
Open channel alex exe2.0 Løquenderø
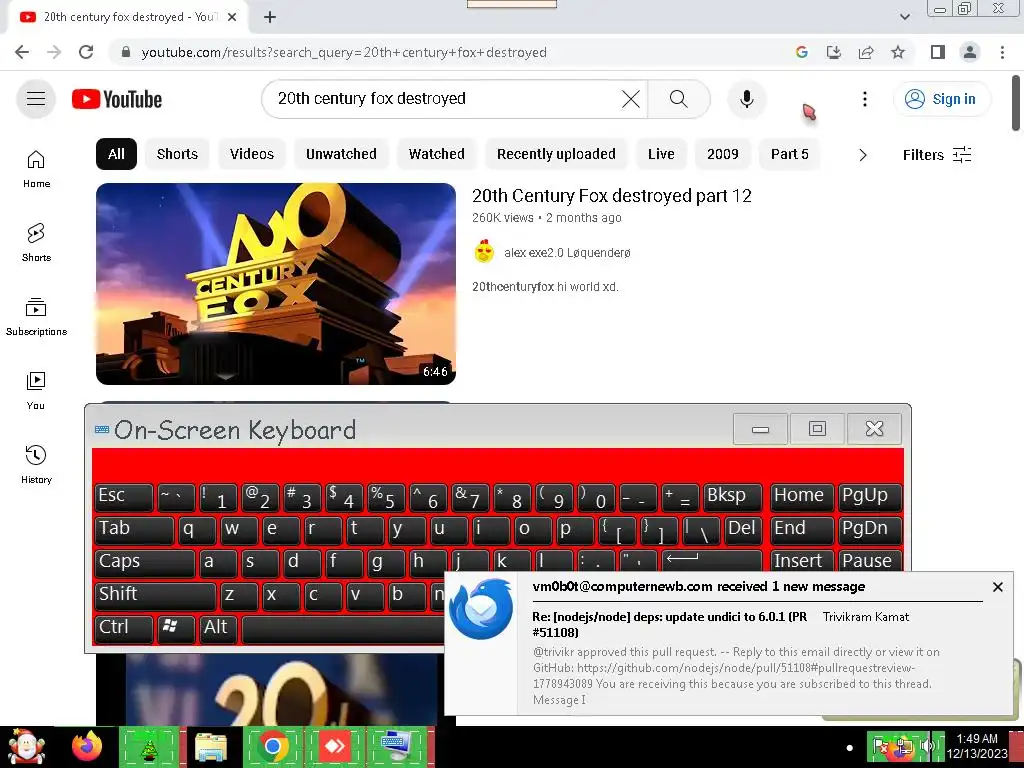click(x=567, y=253)
